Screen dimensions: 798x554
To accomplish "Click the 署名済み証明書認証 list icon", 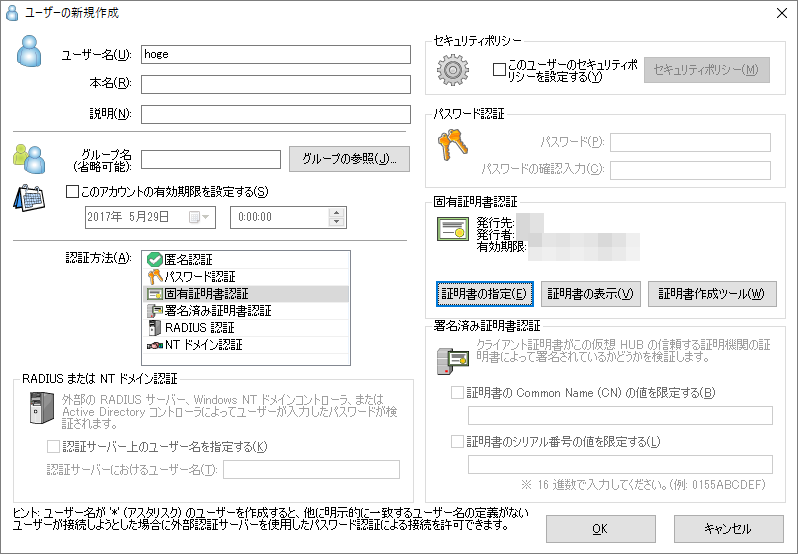I will 154,311.
